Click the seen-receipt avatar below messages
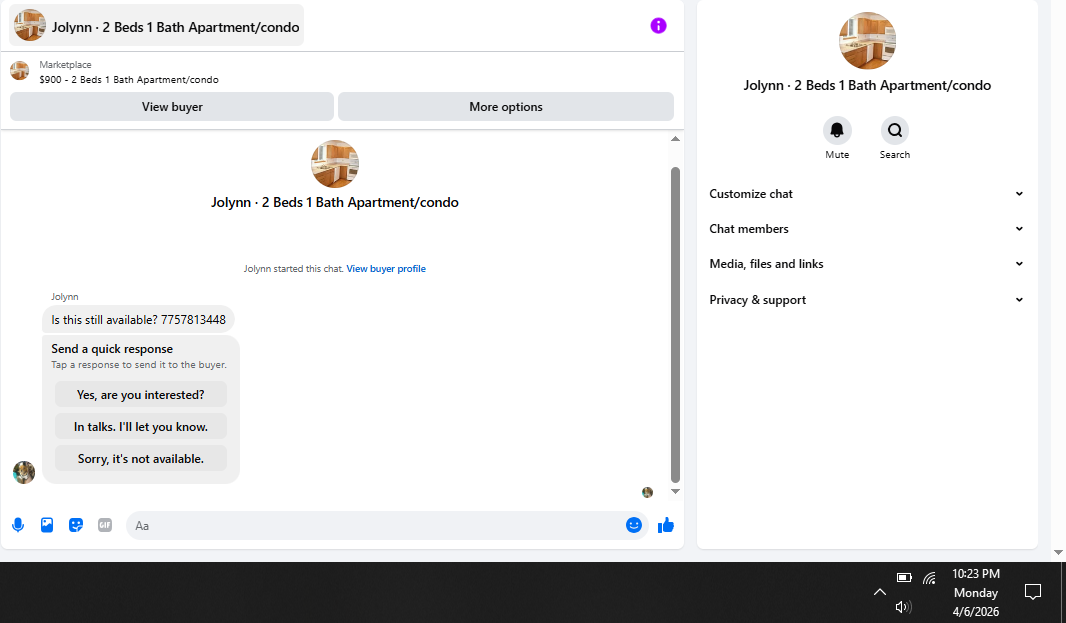 pos(647,492)
